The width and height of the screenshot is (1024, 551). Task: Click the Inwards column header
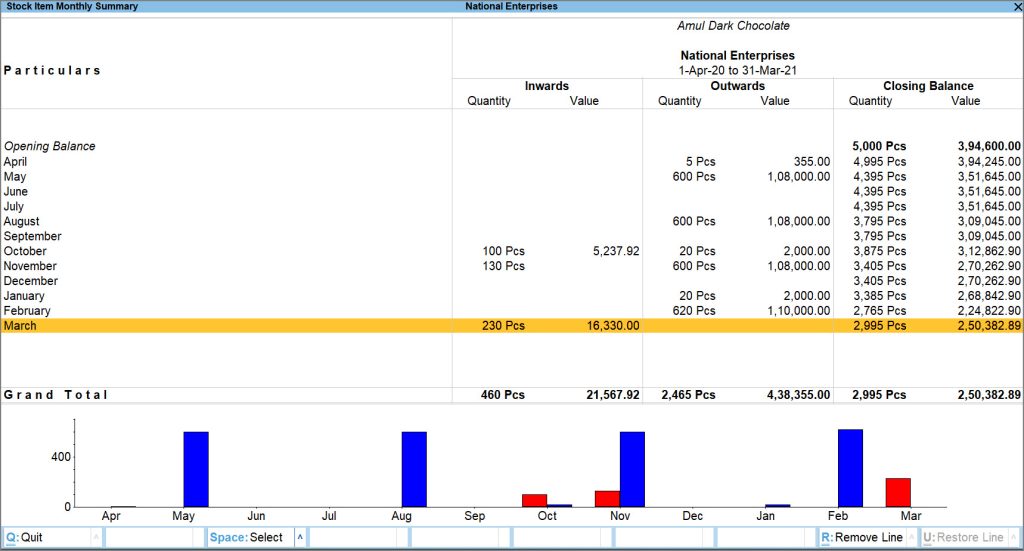547,86
